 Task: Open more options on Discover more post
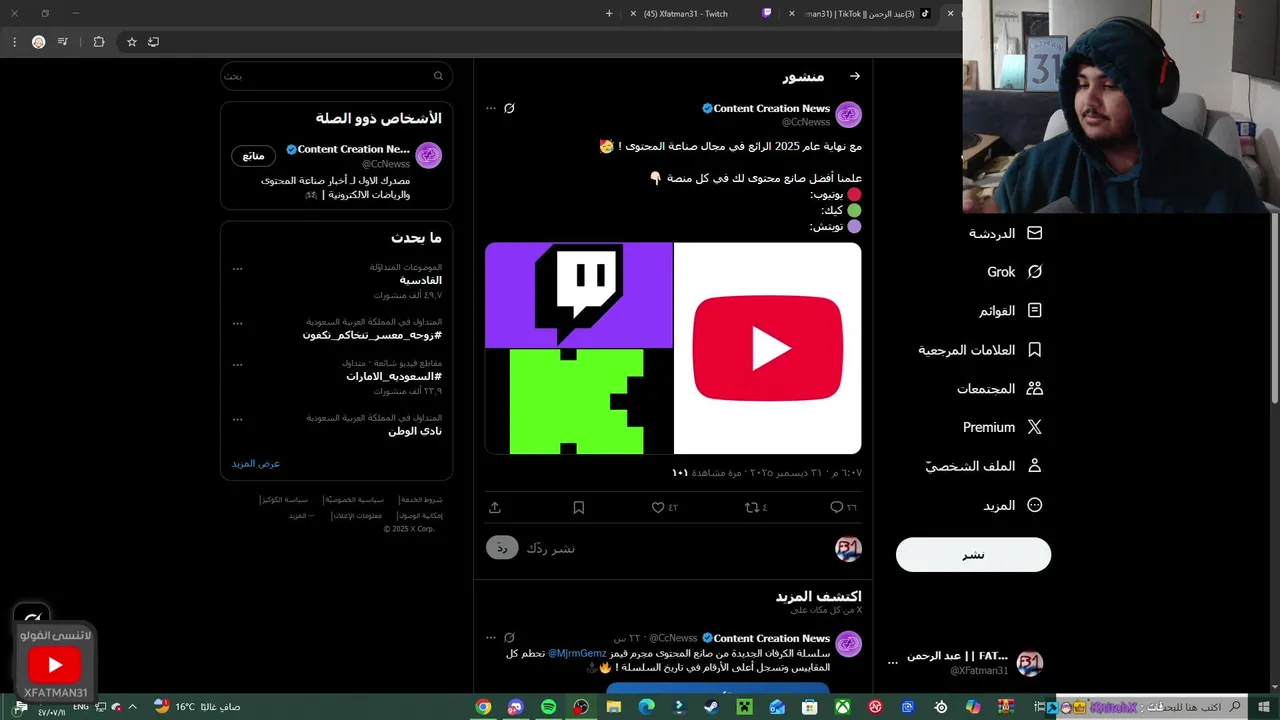(490, 638)
